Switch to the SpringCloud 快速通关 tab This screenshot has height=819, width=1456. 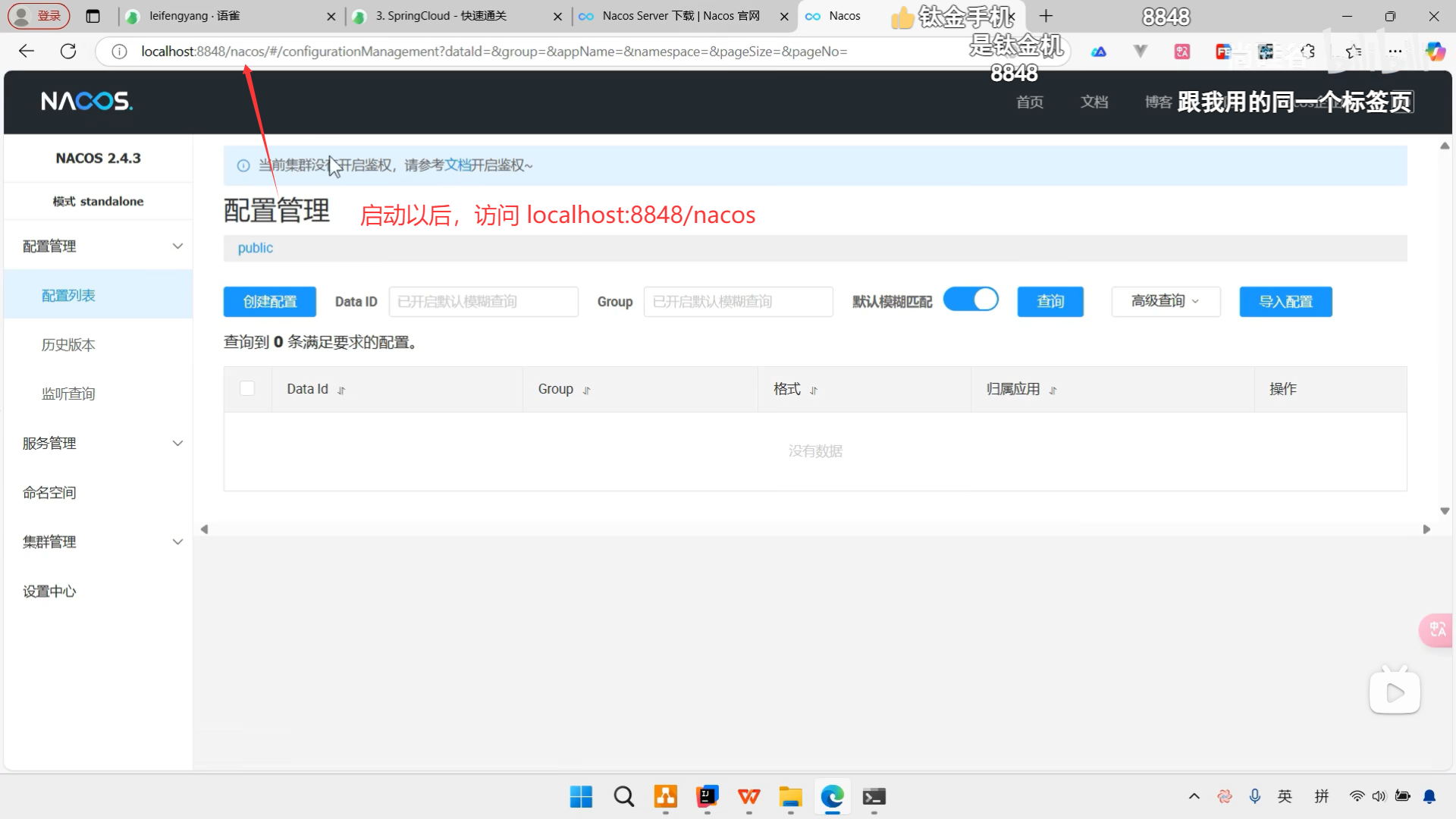tap(441, 16)
